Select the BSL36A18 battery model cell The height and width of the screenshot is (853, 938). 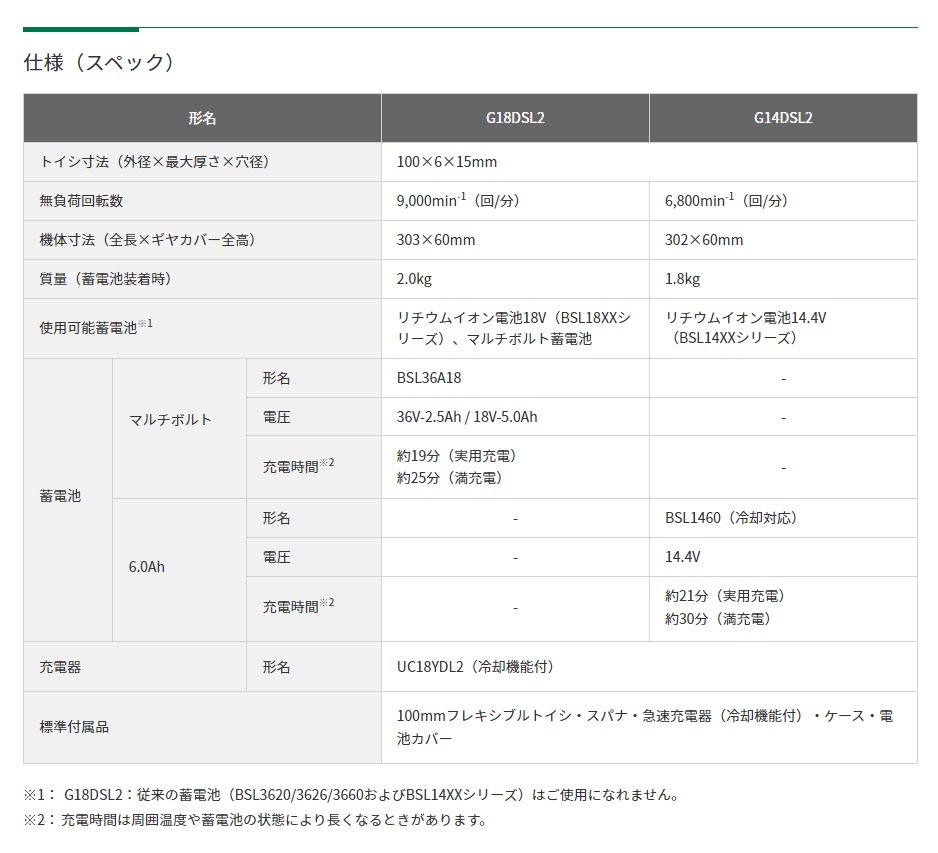tap(429, 379)
